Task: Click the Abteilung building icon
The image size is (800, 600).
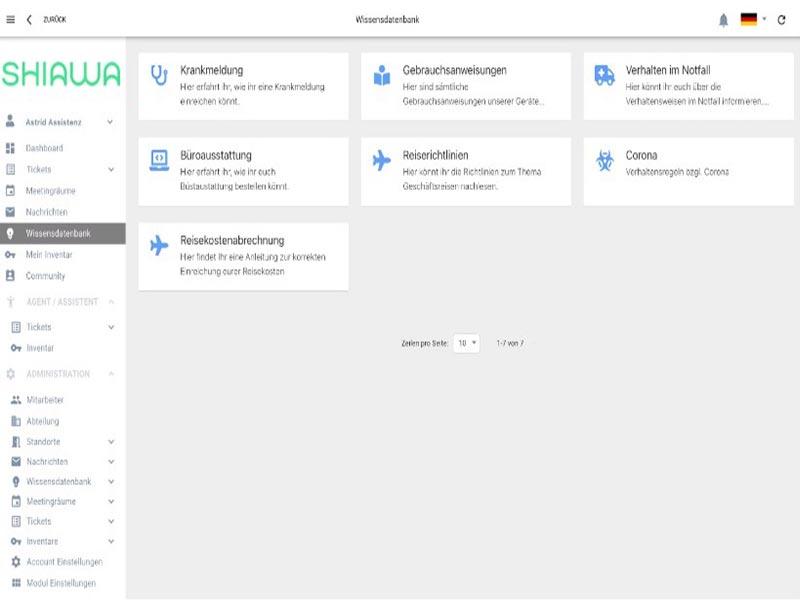Action: pos(16,421)
